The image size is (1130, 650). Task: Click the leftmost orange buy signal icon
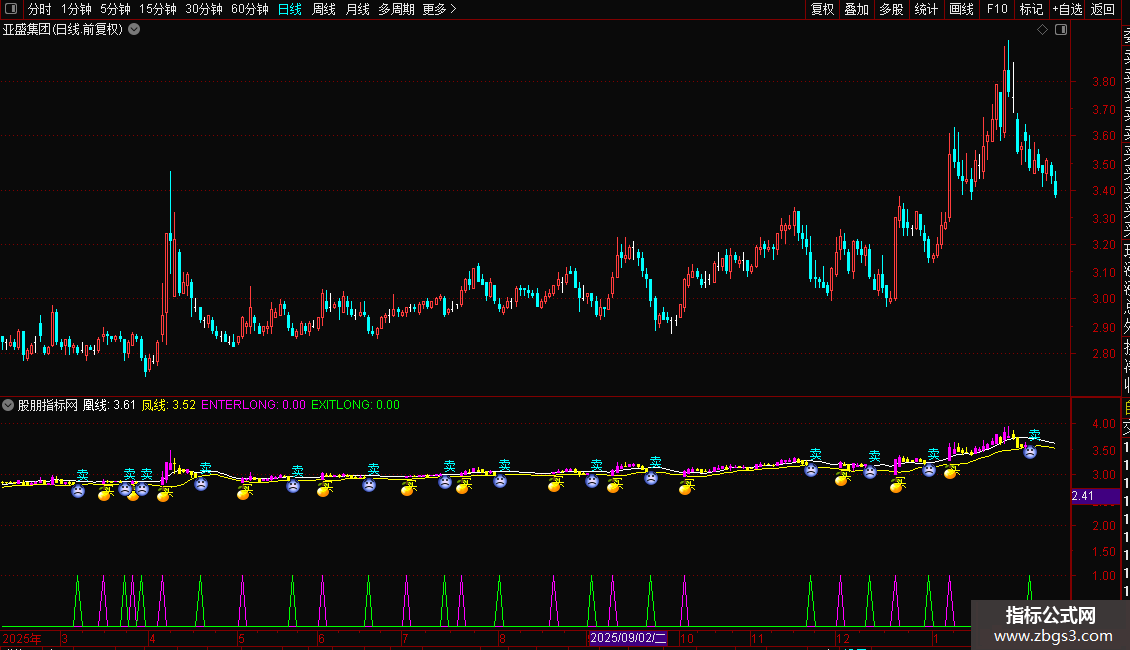pos(105,494)
